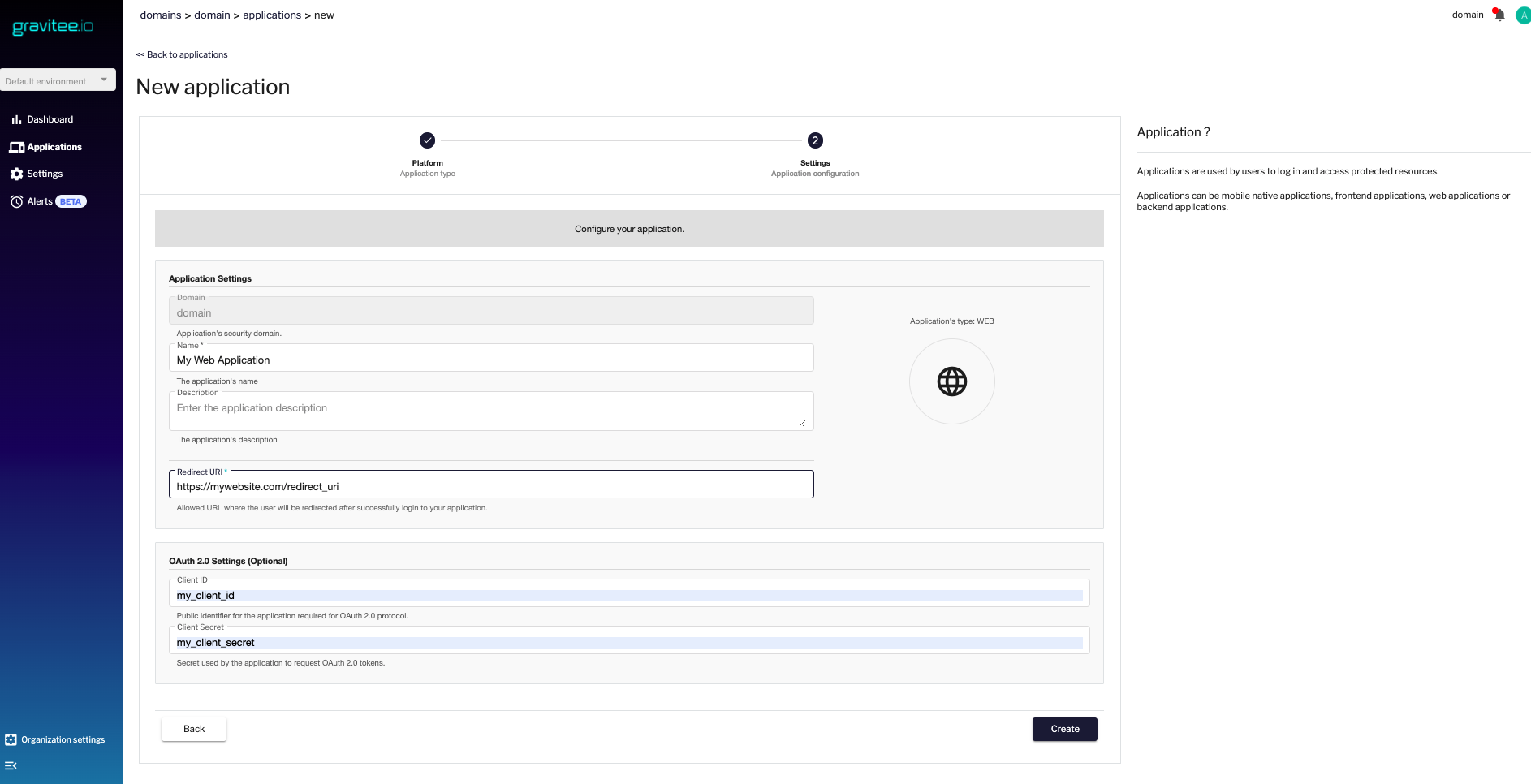Click the Organization settings icon
The height and width of the screenshot is (784, 1531).
tap(11, 739)
